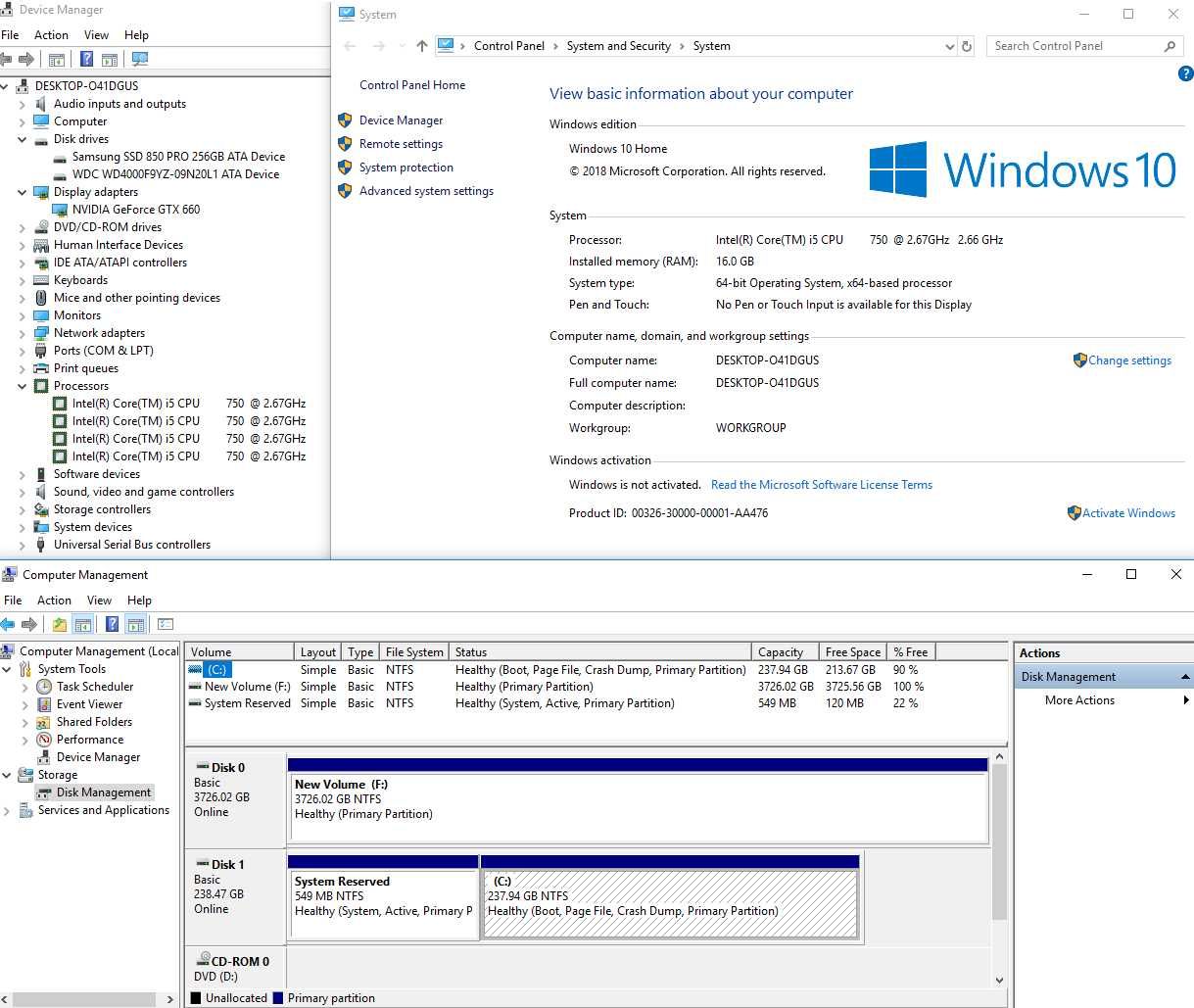Open the Action menu in Device Manager
This screenshot has height=1008, width=1194.
(52, 34)
